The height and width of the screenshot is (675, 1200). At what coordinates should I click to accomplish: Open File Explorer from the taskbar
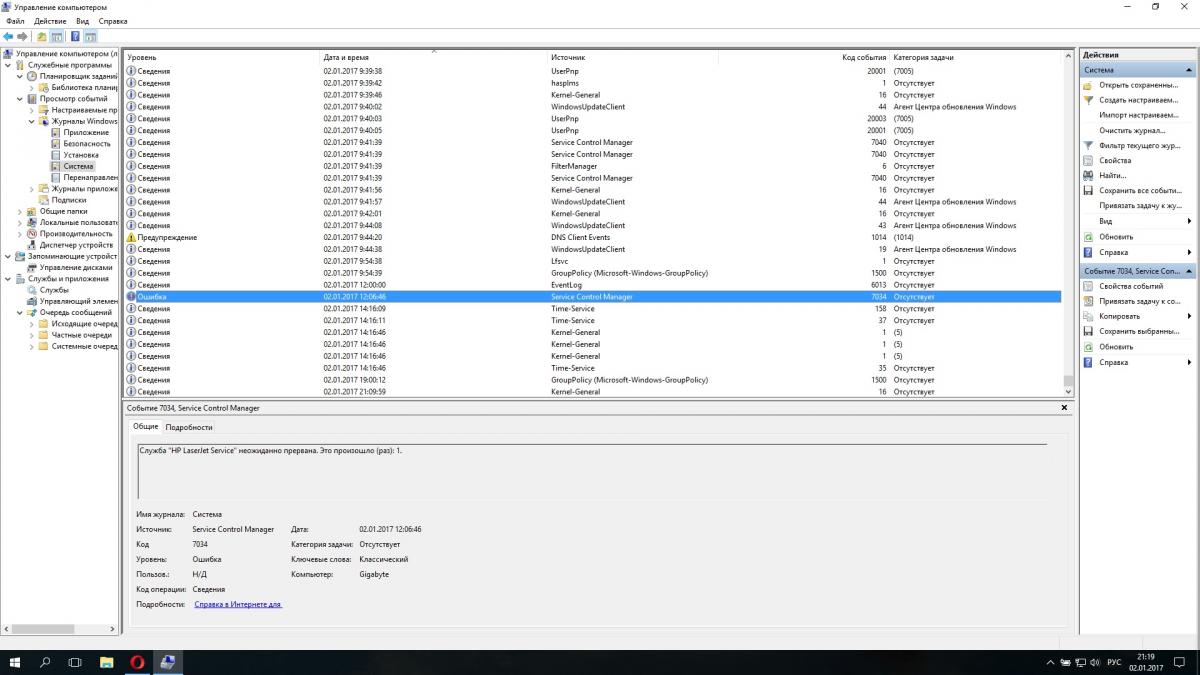pos(106,662)
